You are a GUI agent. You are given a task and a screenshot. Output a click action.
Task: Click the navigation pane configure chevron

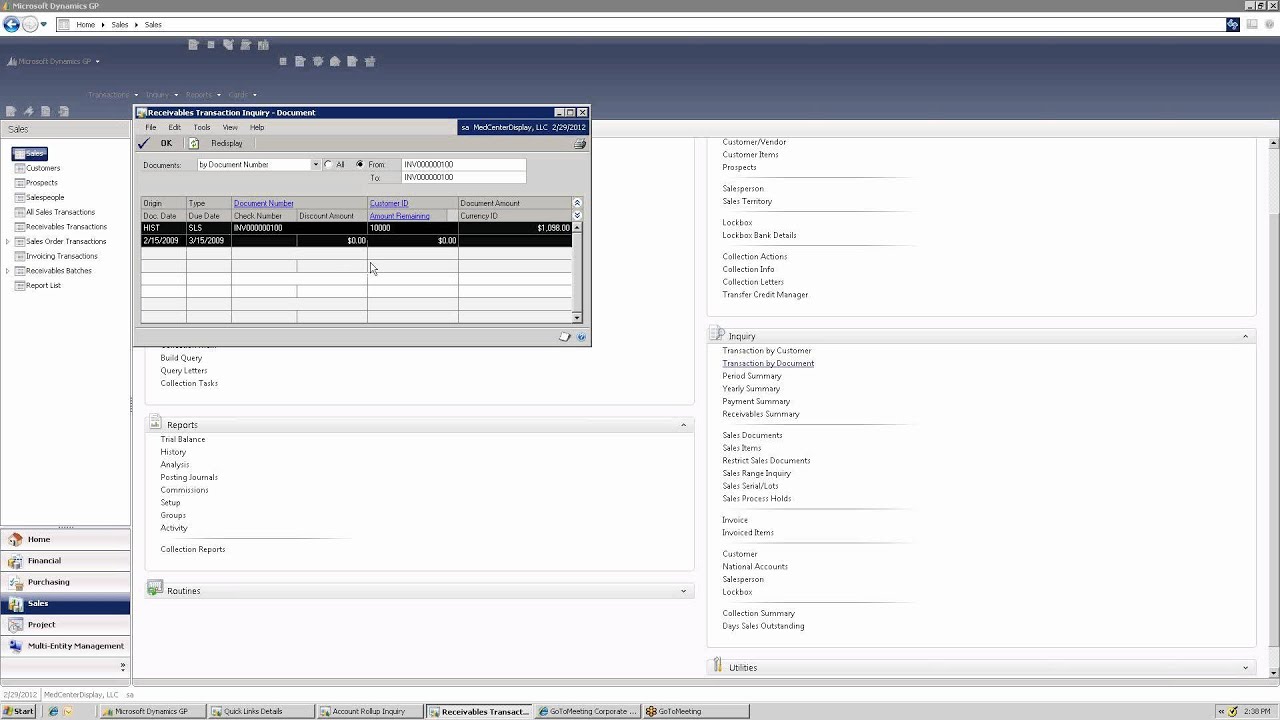123,667
